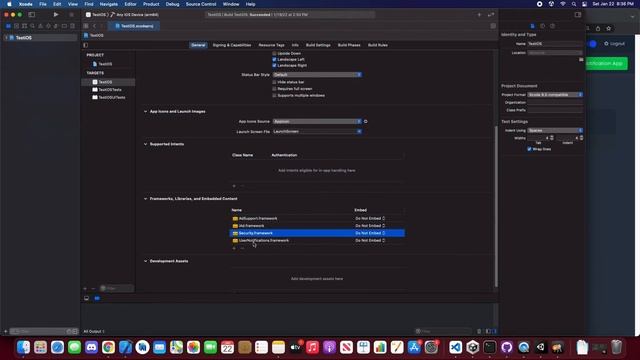The height and width of the screenshot is (360, 640).
Task: Toggle the inspector panel icon at top right
Action: pos(578,15)
